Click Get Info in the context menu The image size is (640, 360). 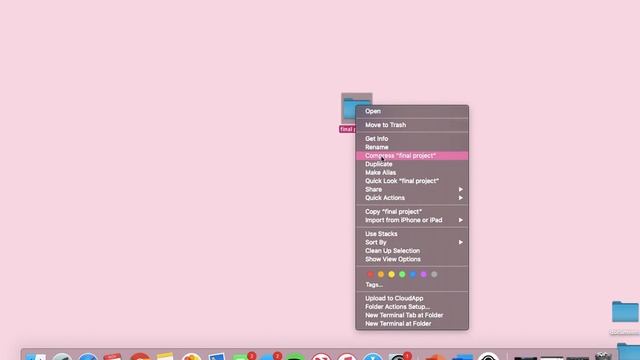click(x=412, y=139)
